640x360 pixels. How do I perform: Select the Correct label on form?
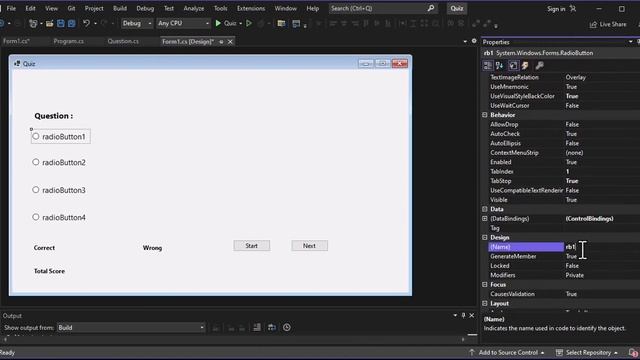coord(44,248)
